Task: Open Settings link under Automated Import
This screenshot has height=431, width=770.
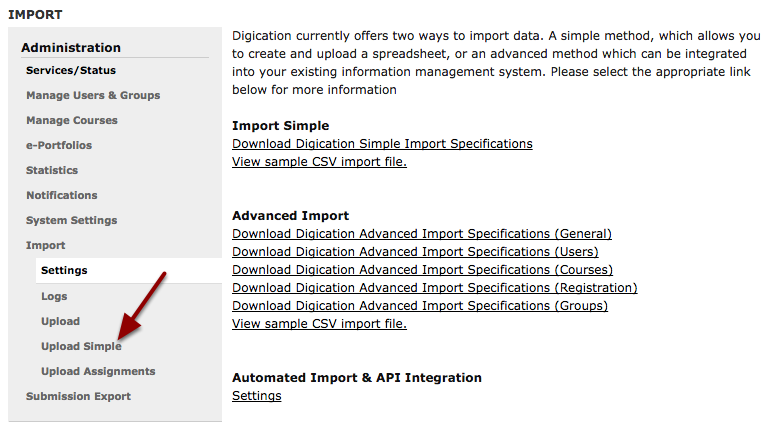Action: click(x=256, y=396)
